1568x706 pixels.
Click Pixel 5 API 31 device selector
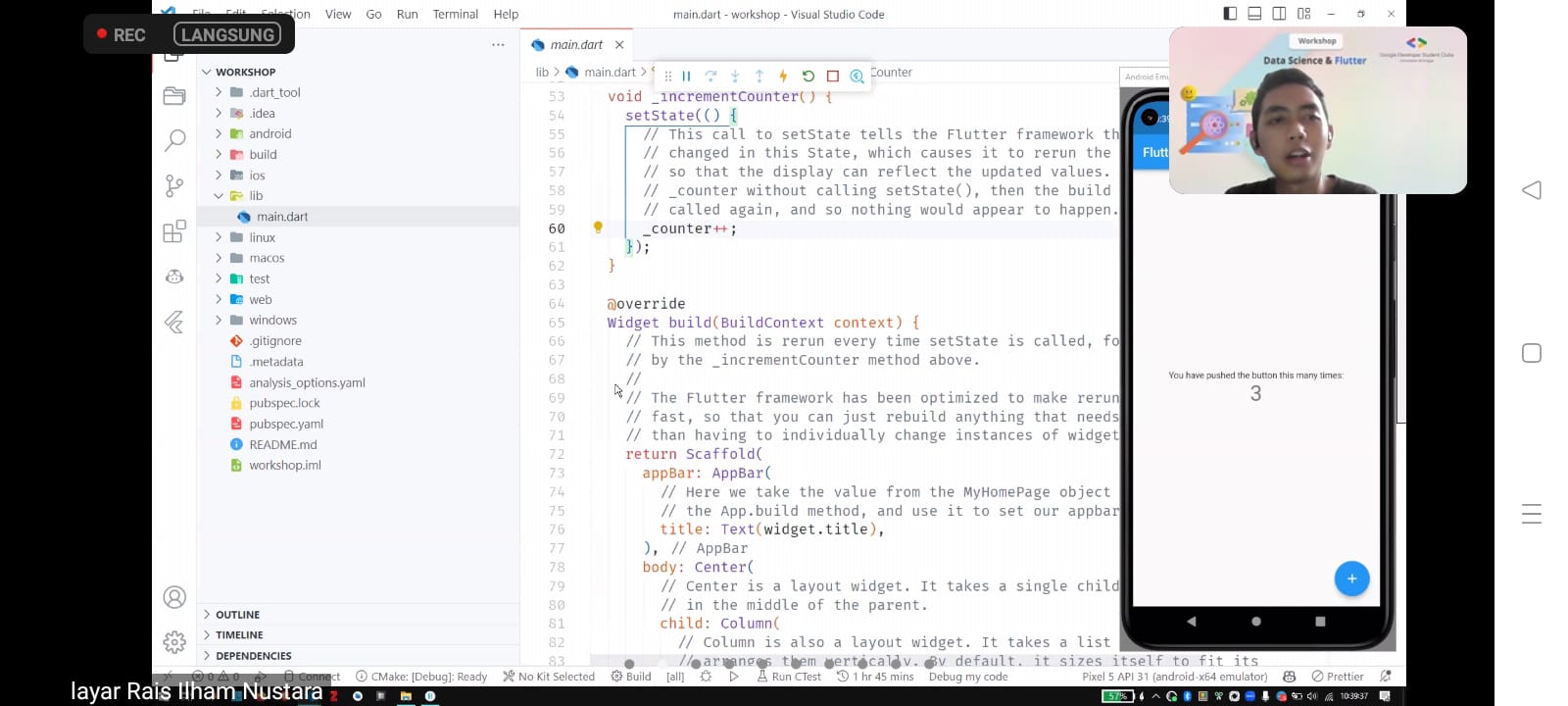click(x=1174, y=677)
